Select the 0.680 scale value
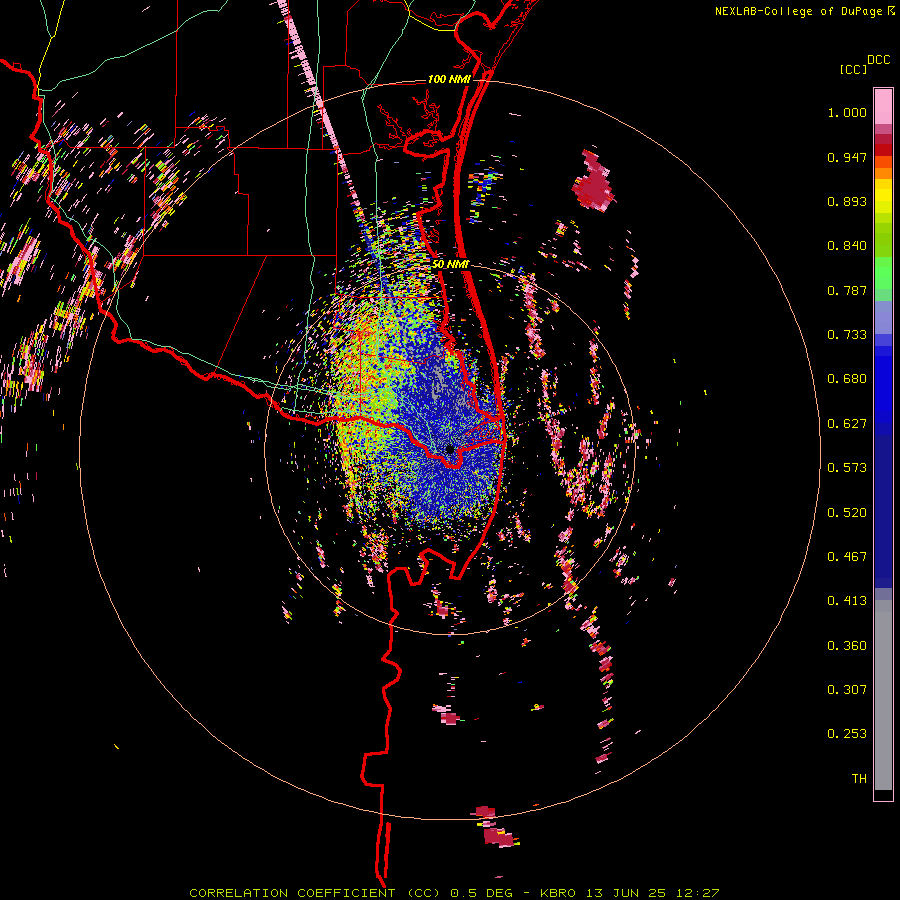The image size is (900, 900). (847, 379)
